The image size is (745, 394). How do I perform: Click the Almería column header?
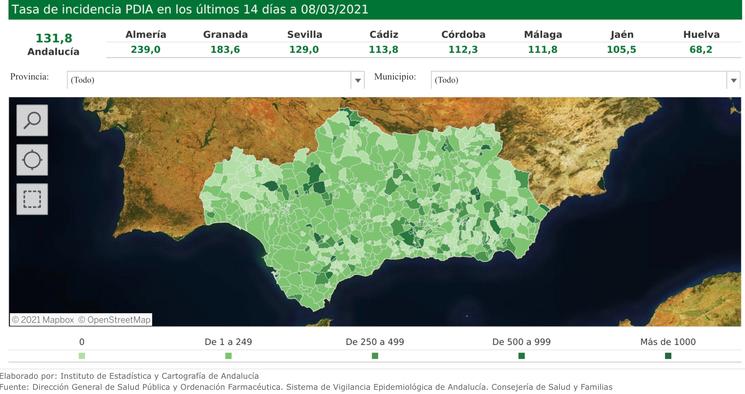(146, 35)
